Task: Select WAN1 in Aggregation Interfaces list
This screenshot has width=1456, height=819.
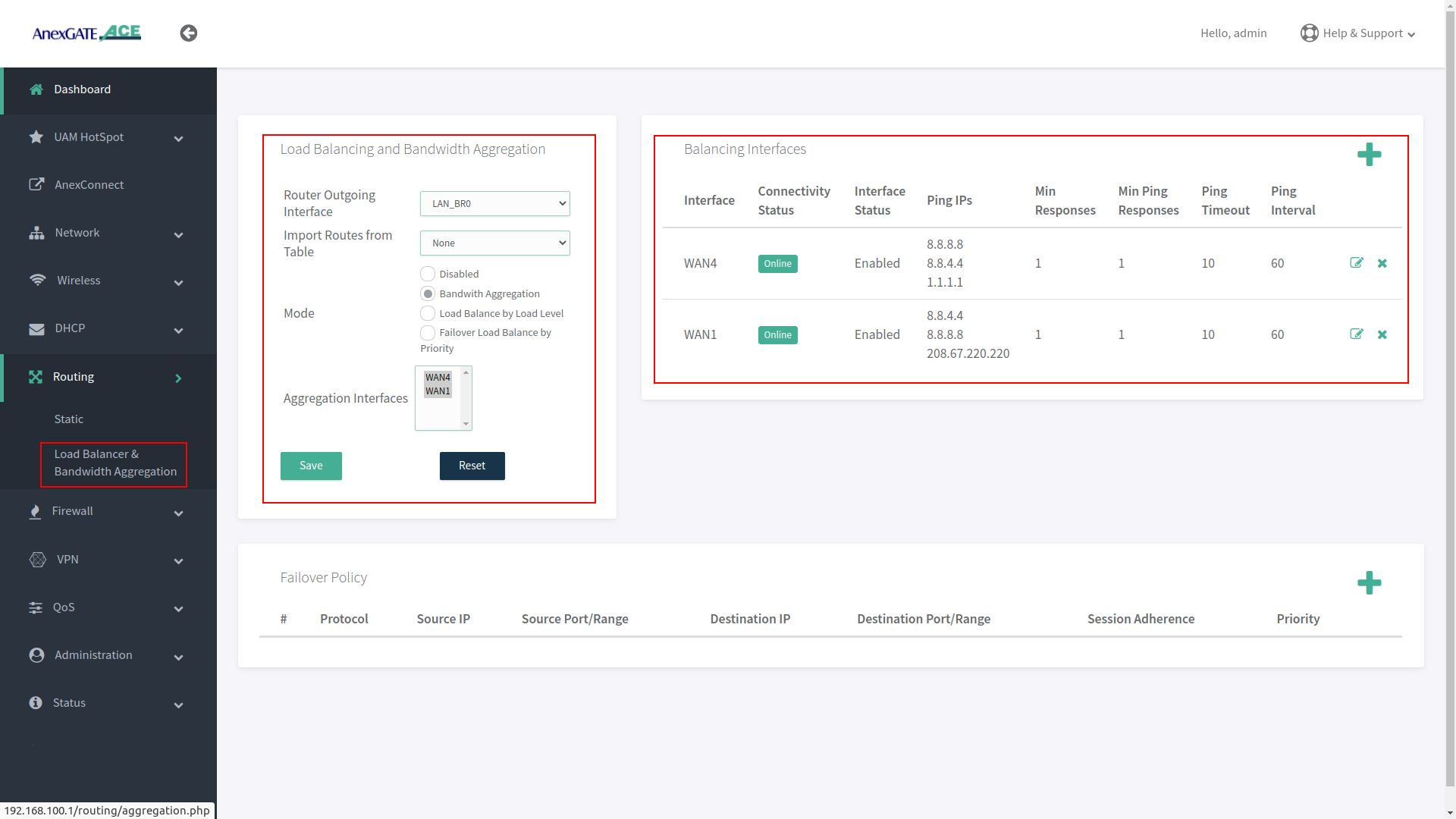Action: [x=438, y=391]
